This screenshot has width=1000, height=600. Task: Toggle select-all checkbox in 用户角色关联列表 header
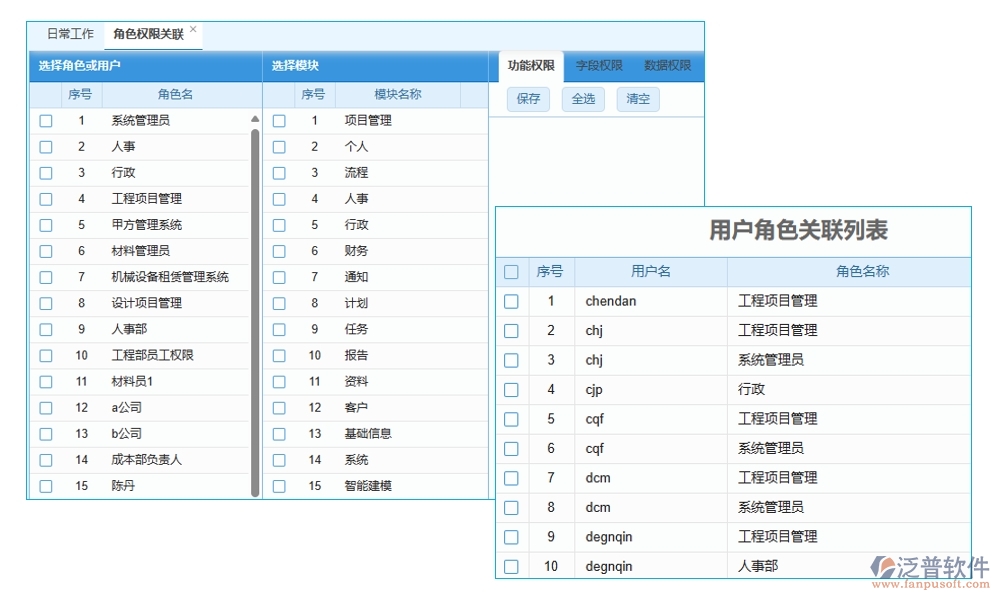(x=511, y=271)
